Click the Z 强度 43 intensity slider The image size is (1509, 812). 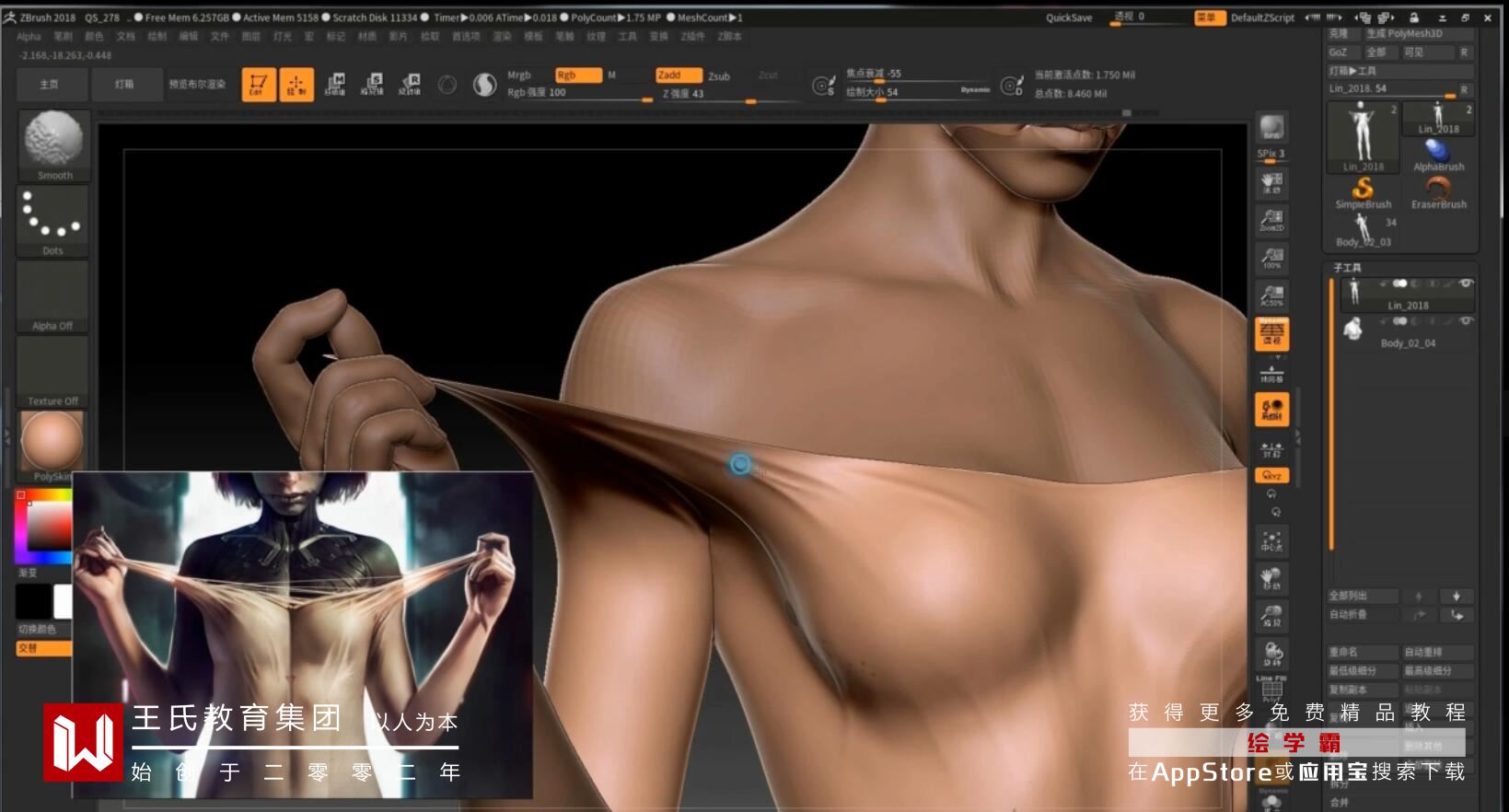tap(729, 94)
